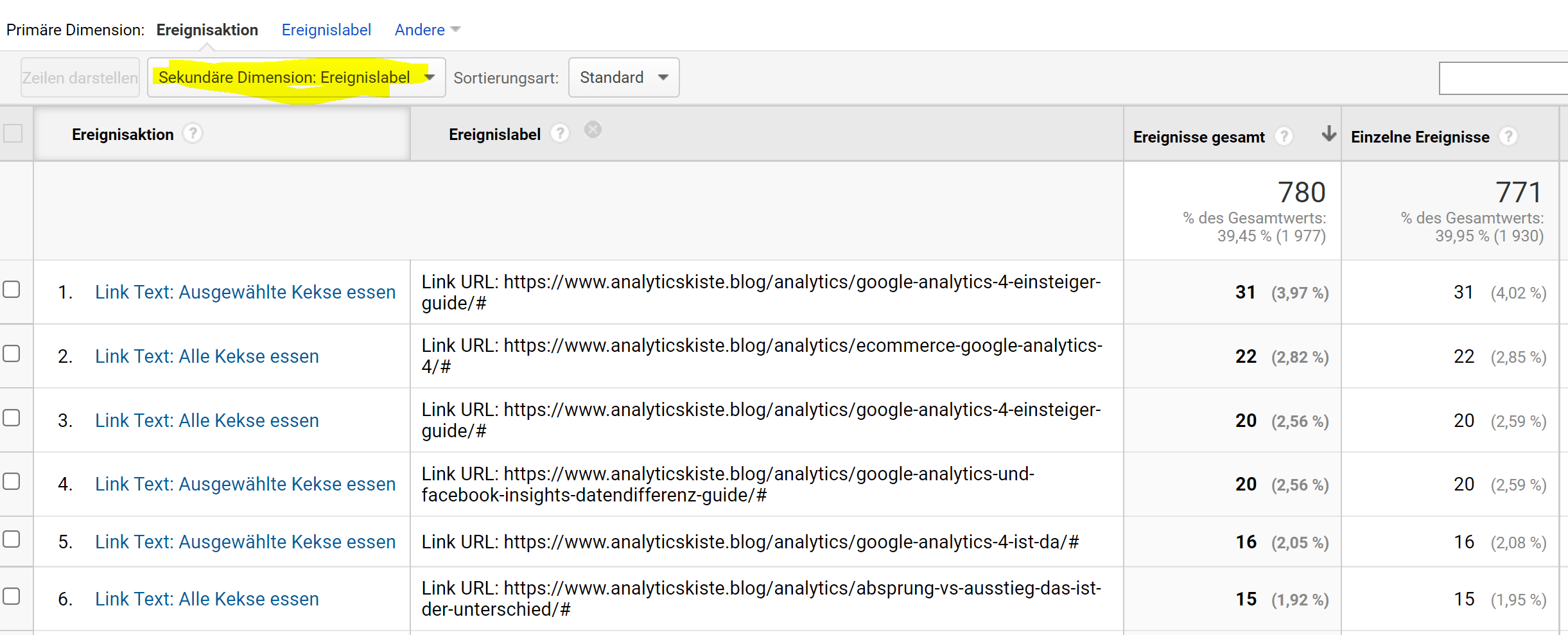The image size is (1568, 635).
Task: Click the Zeilen darstellen button
Action: tap(80, 77)
